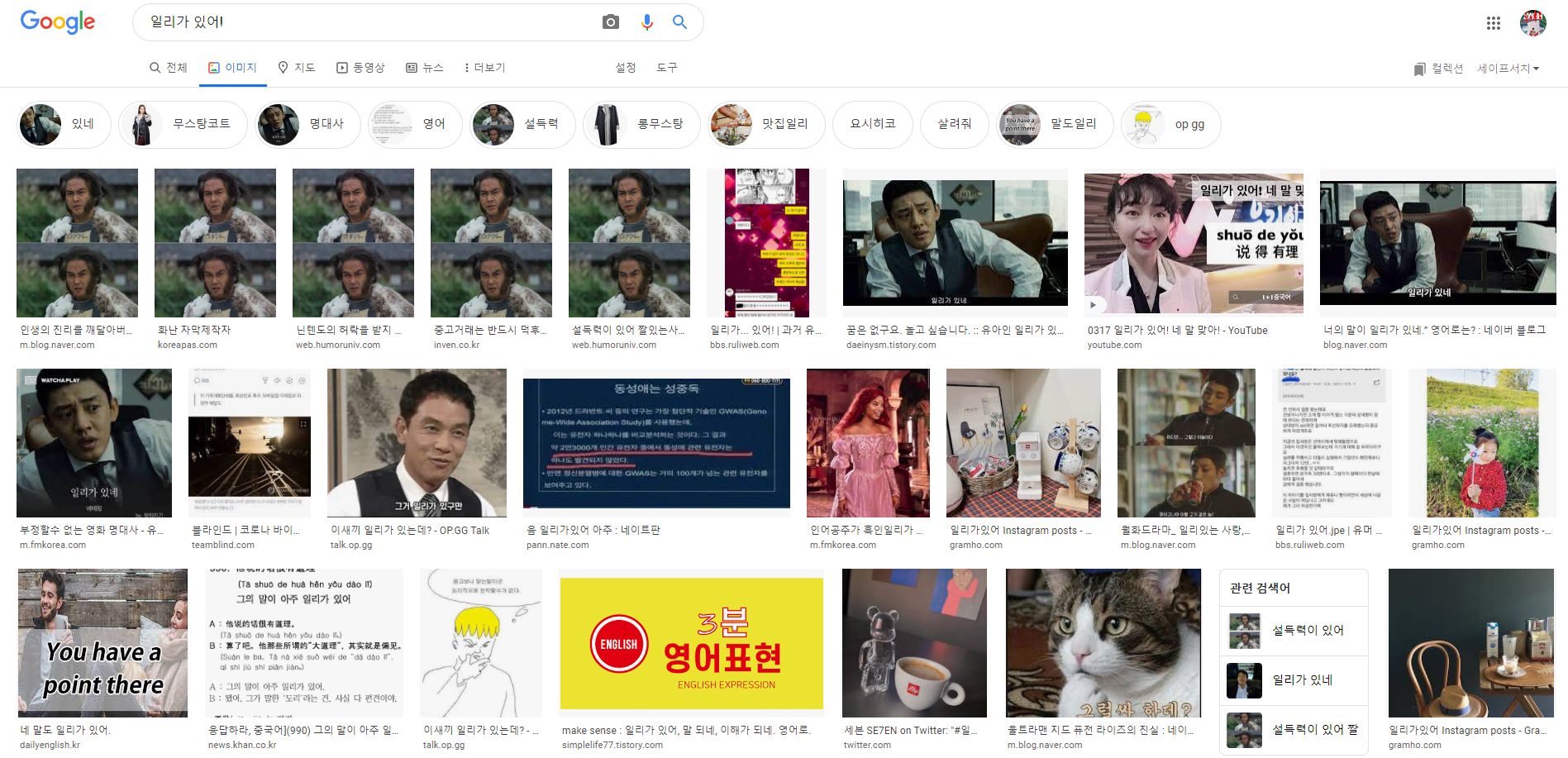
Task: Open the inven.co.kr 중고거래 thumbnail
Action: [x=491, y=243]
